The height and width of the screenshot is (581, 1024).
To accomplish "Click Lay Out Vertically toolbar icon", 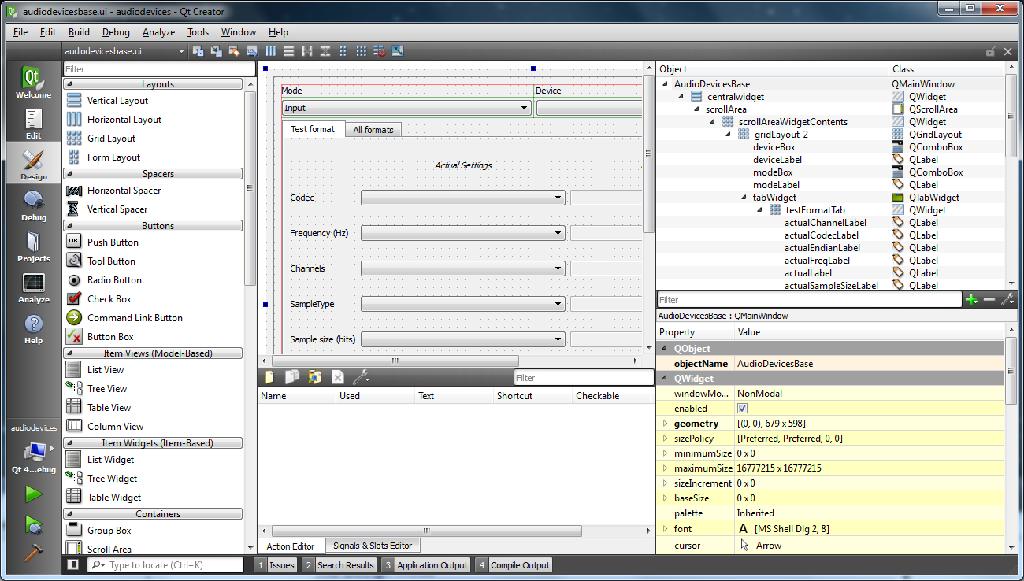I will (x=289, y=51).
